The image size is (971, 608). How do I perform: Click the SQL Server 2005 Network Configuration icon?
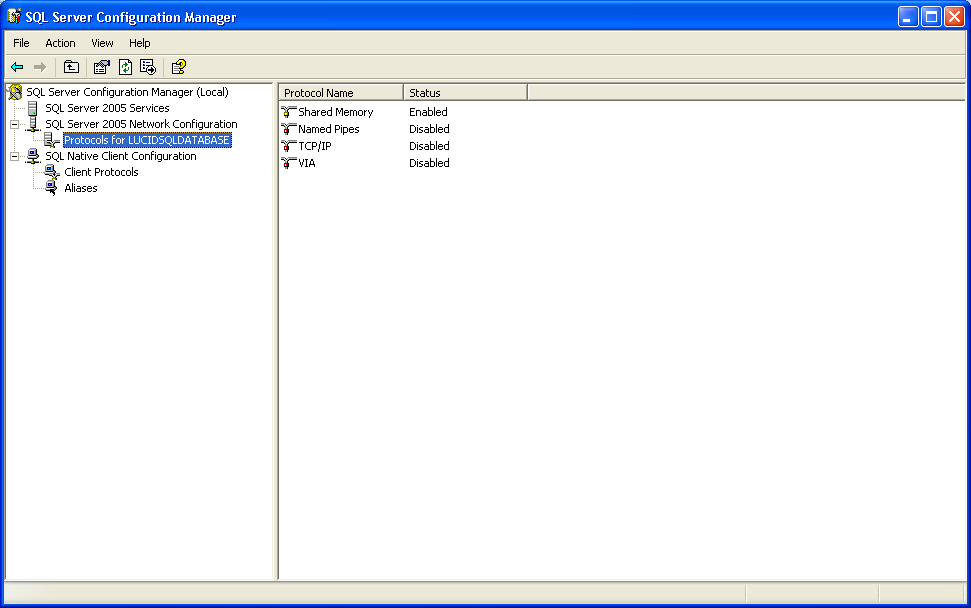point(33,124)
